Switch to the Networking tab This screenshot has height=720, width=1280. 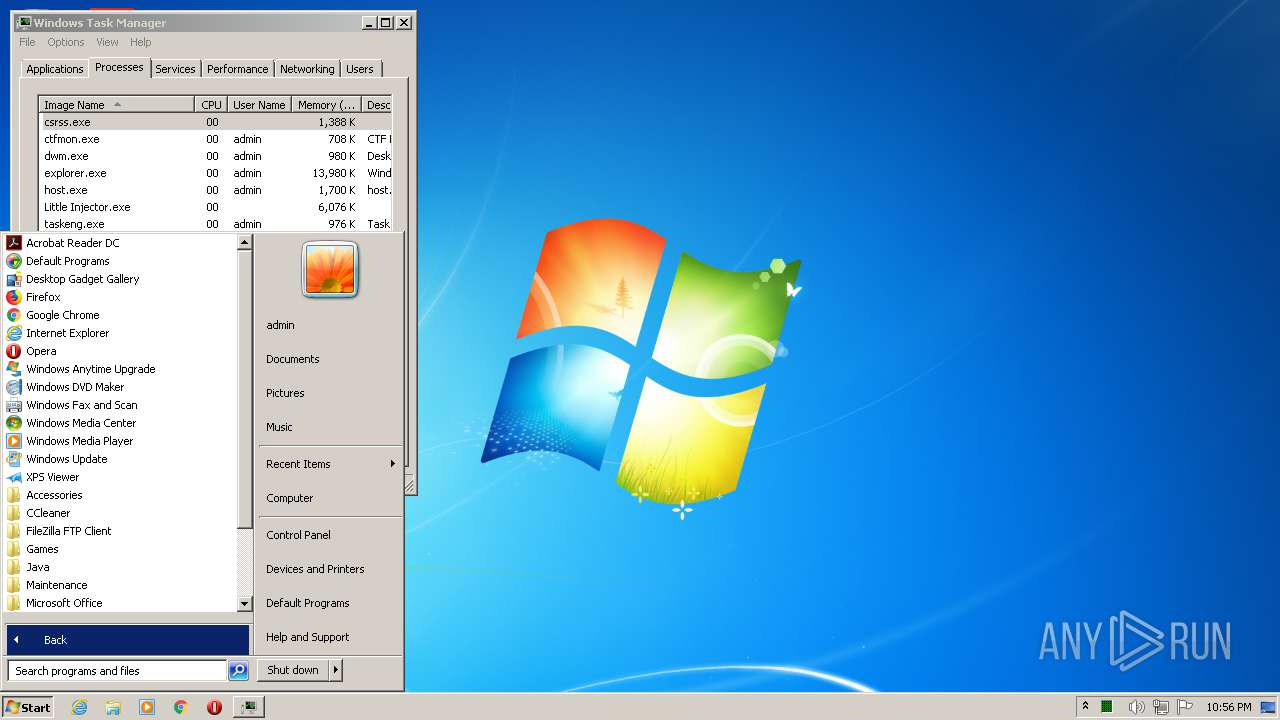[307, 69]
